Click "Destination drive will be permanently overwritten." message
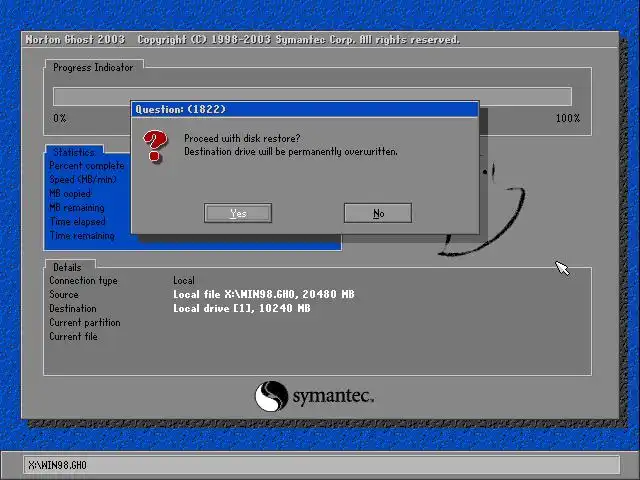640x480 pixels. click(x=291, y=151)
